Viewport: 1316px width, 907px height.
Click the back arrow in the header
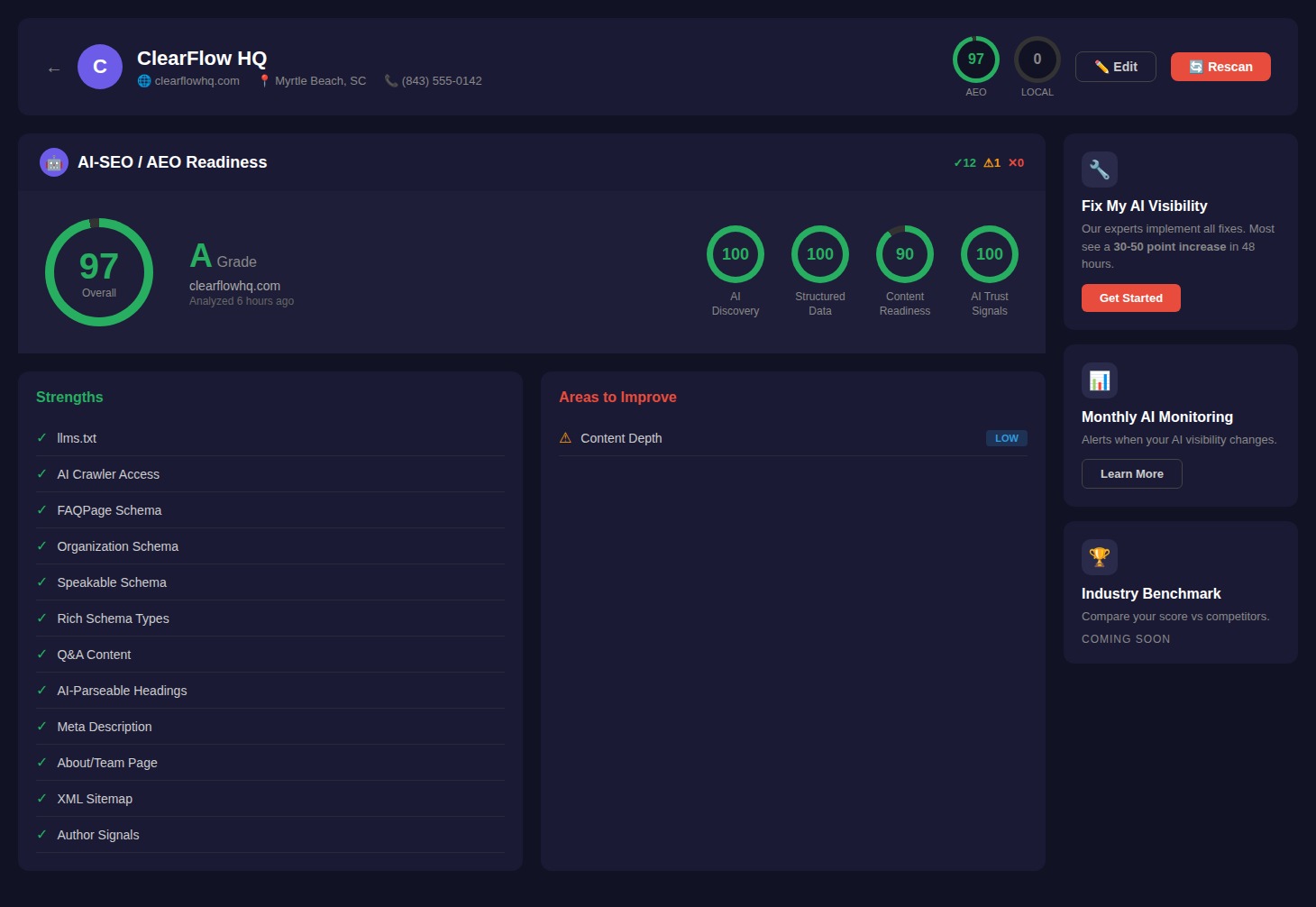click(x=54, y=69)
